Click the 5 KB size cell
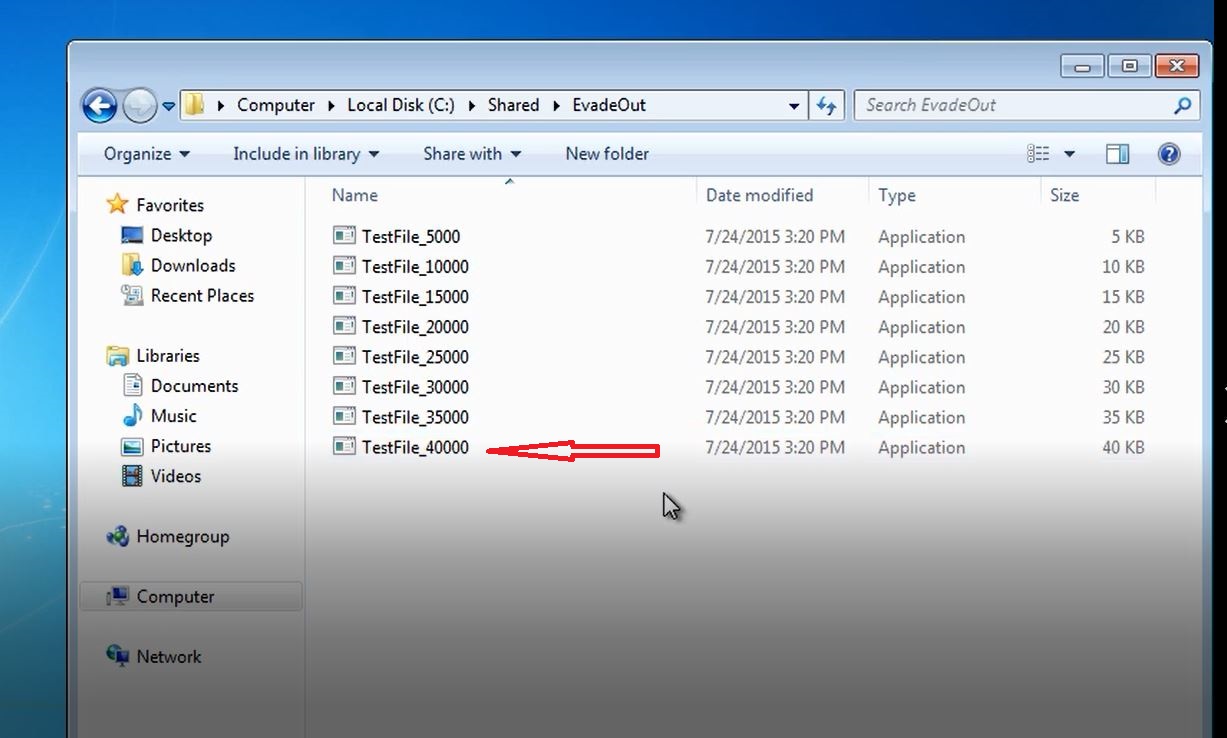 (1127, 237)
